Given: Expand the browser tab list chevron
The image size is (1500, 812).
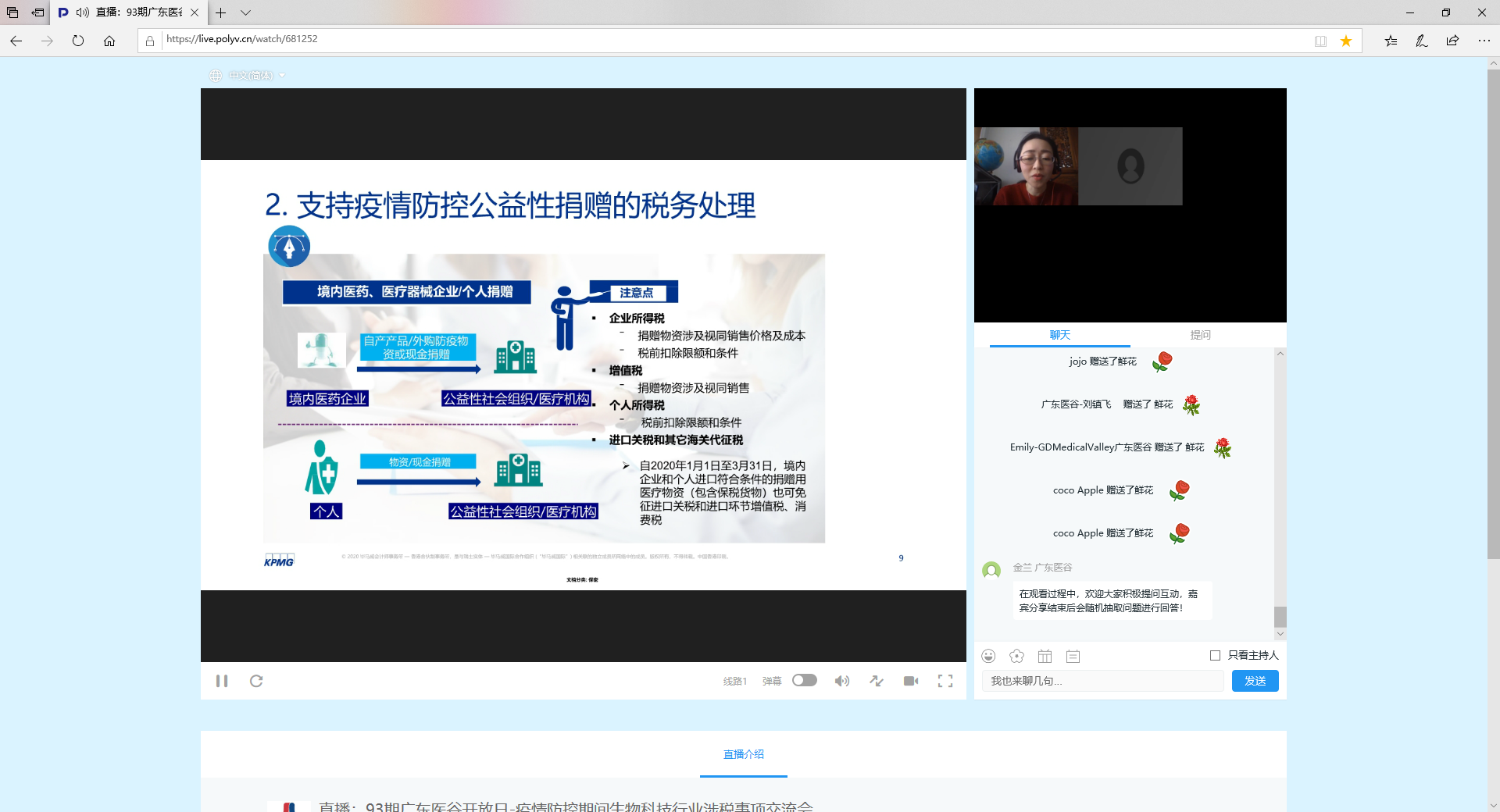Looking at the screenshot, I should click(245, 12).
